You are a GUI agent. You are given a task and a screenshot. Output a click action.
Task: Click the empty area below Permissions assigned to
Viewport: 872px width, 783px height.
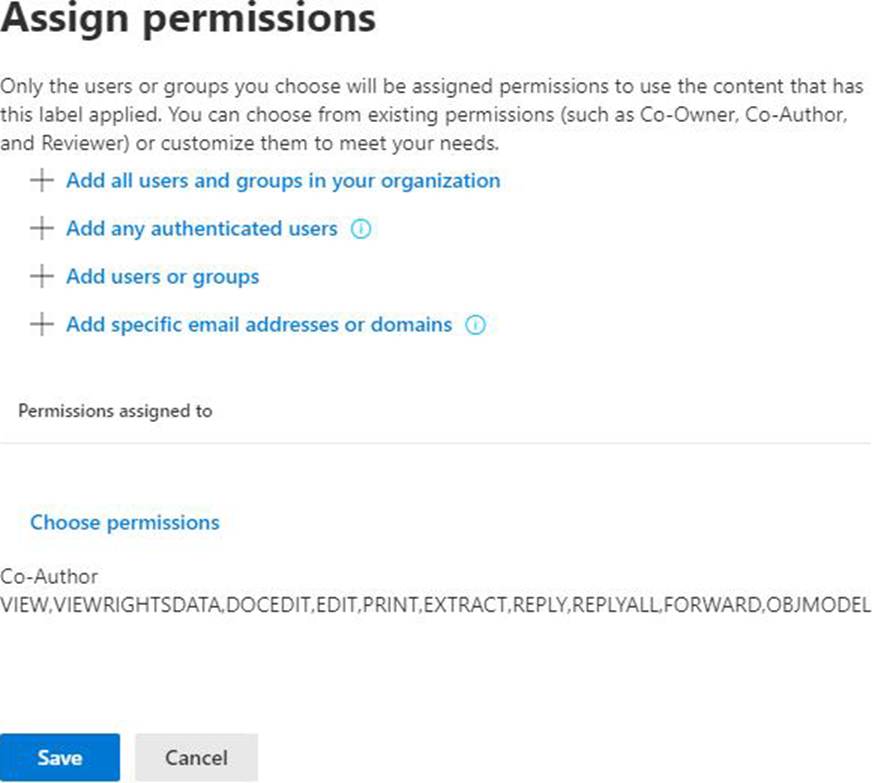click(435, 475)
